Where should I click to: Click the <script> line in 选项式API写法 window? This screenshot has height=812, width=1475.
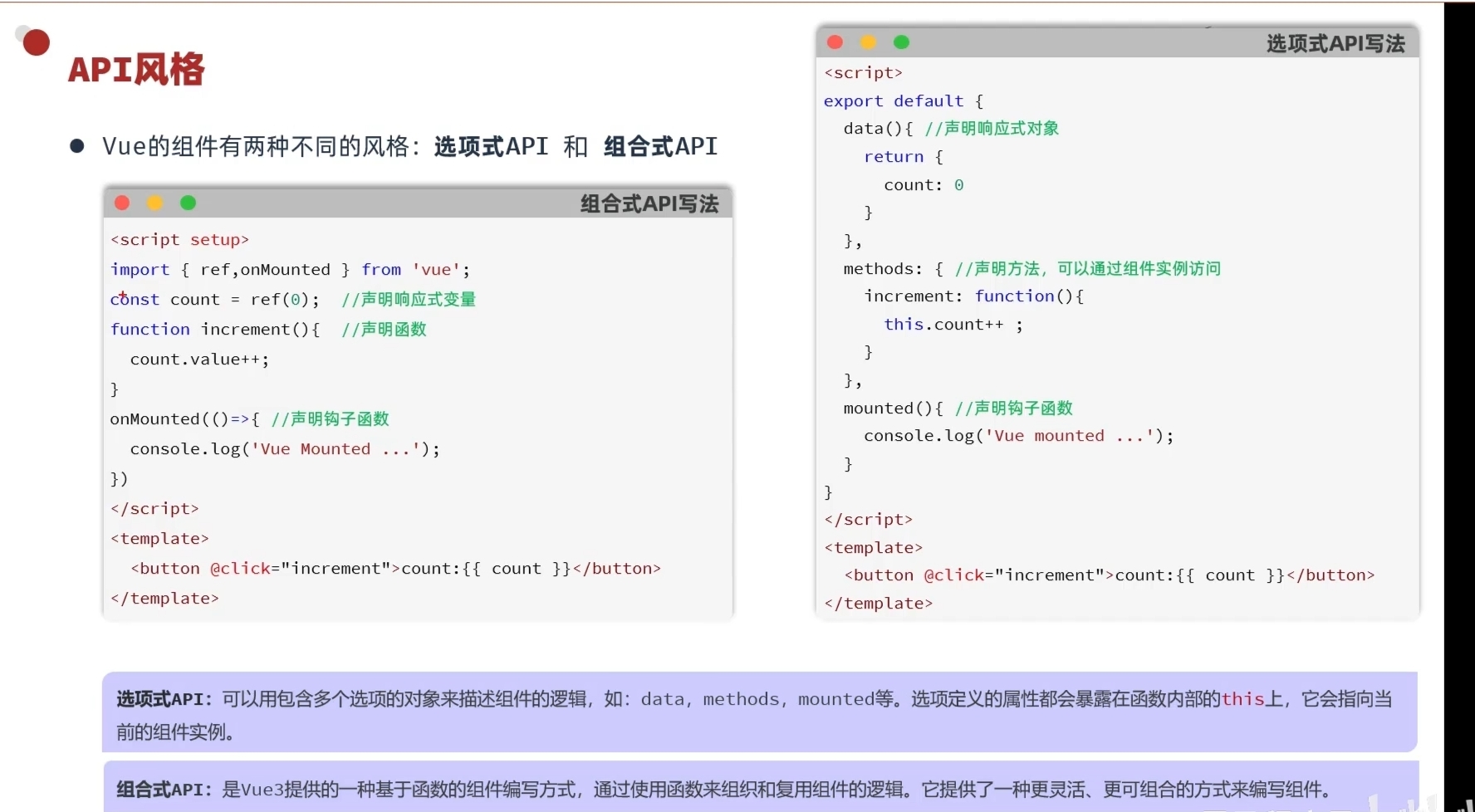point(864,73)
